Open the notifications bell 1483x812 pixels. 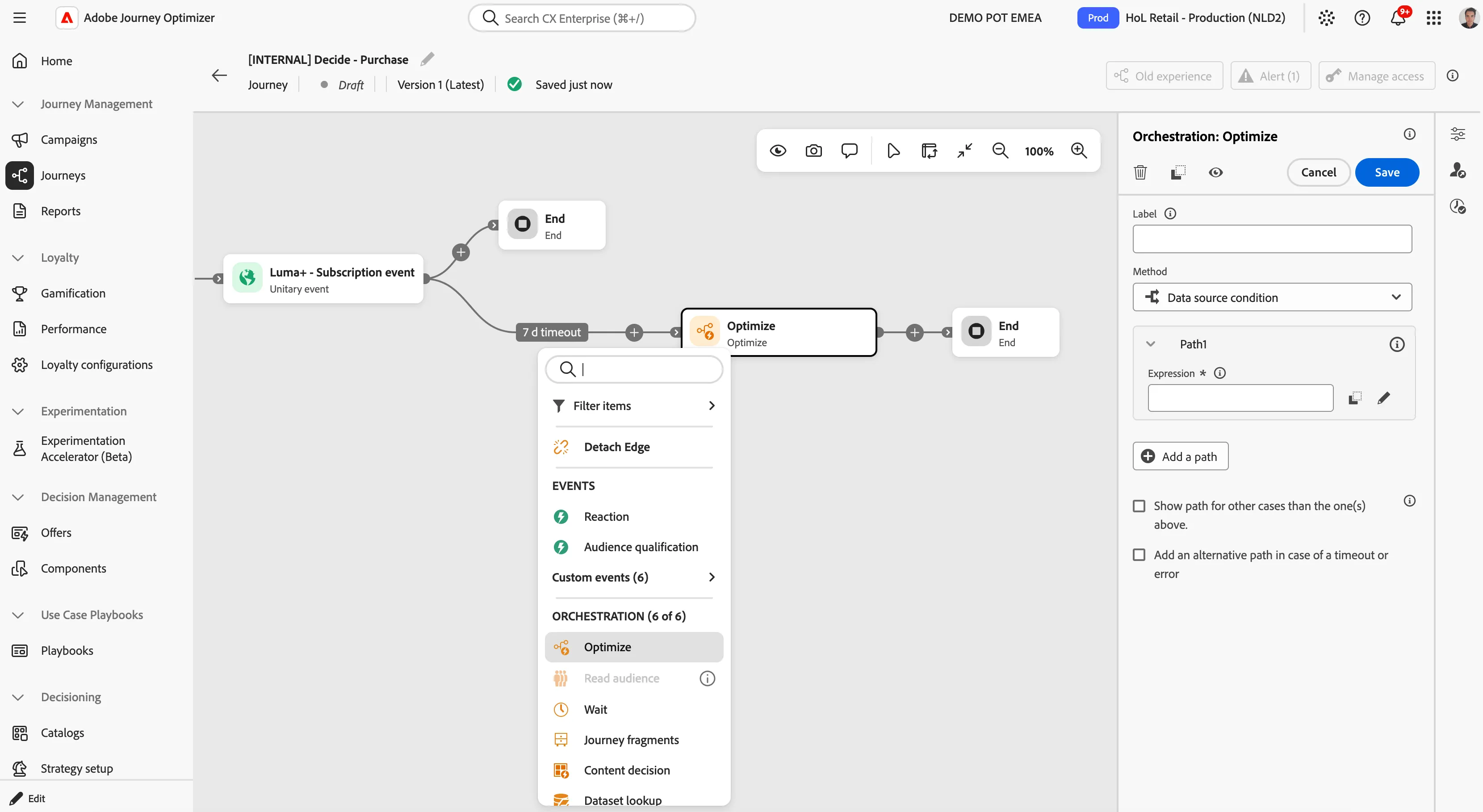[x=1398, y=18]
